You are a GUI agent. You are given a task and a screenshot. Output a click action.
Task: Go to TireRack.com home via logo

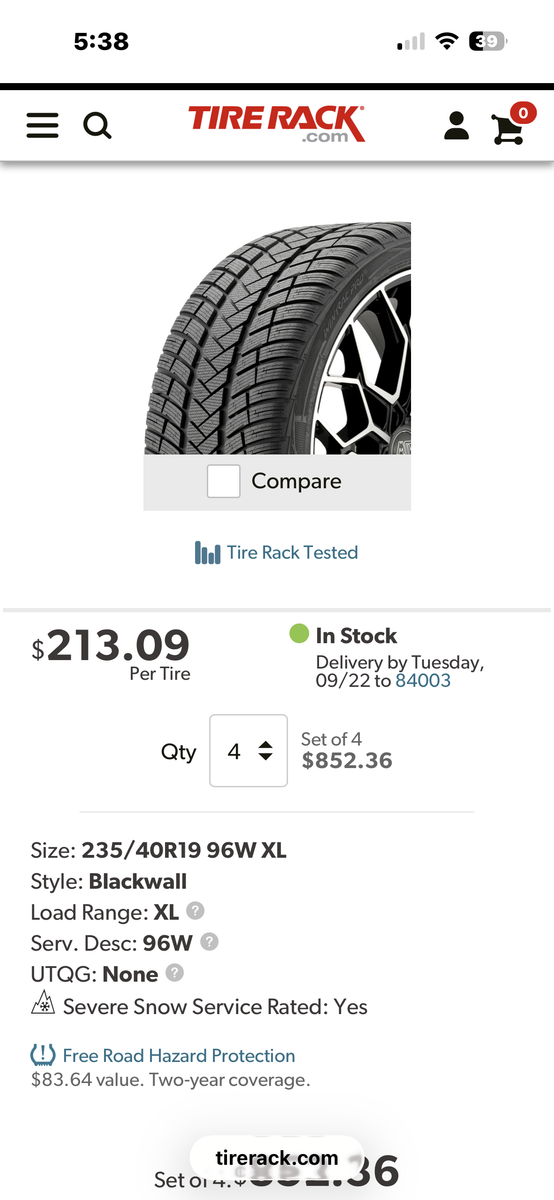[277, 124]
